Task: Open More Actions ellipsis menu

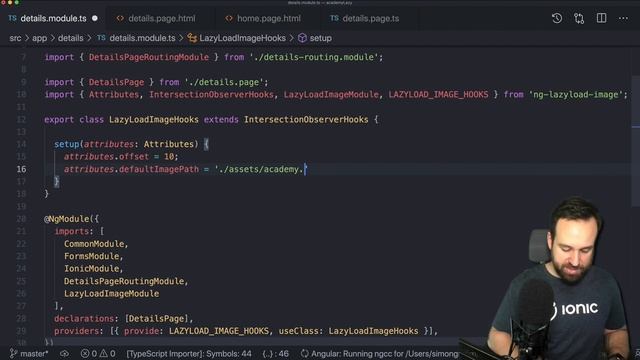Action: 623,18
